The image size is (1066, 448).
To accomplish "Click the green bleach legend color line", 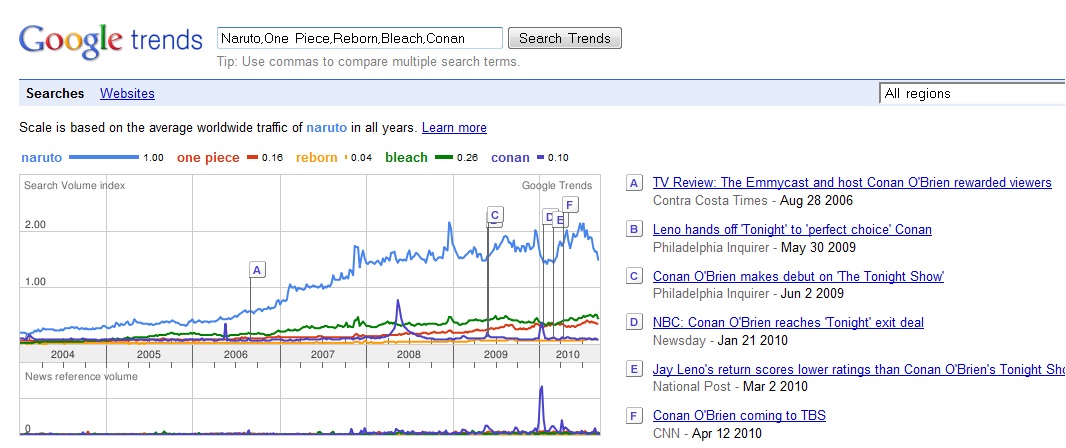I will point(446,158).
